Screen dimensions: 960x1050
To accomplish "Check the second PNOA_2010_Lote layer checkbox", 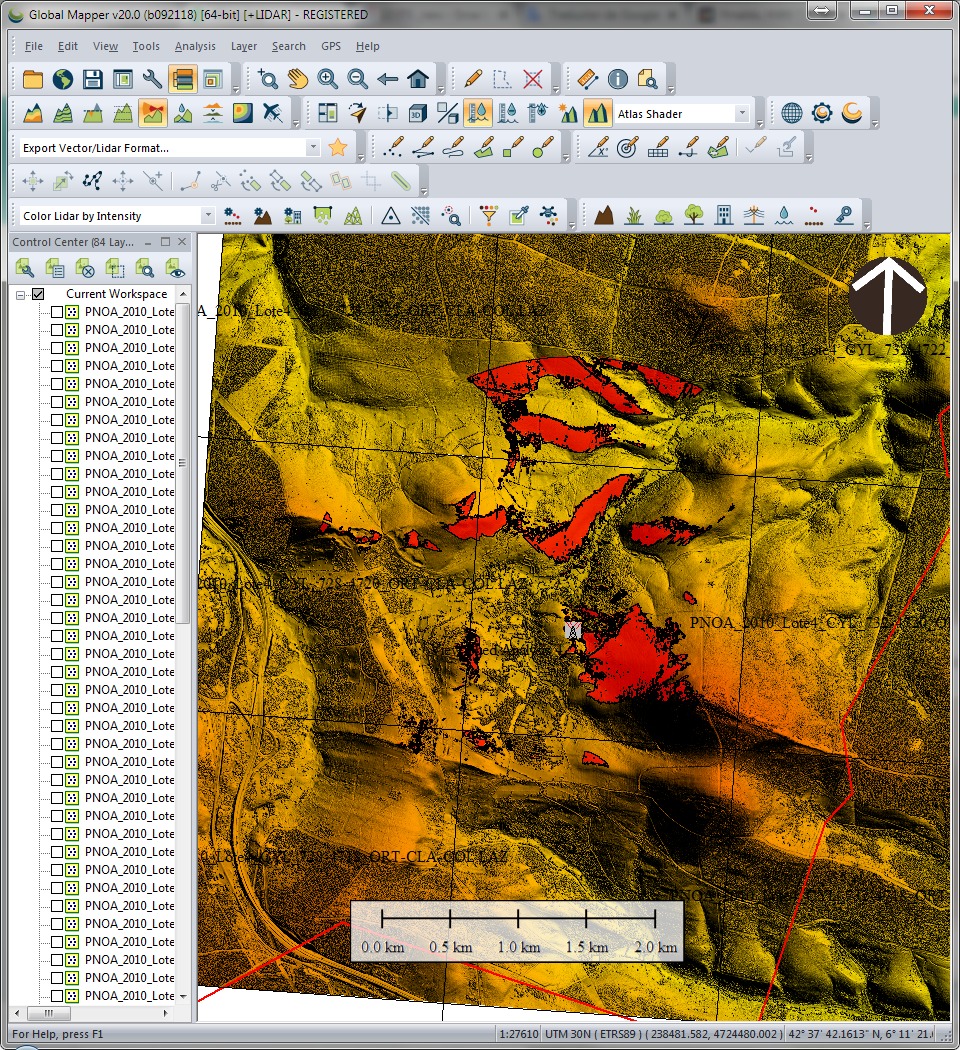I will [x=57, y=330].
